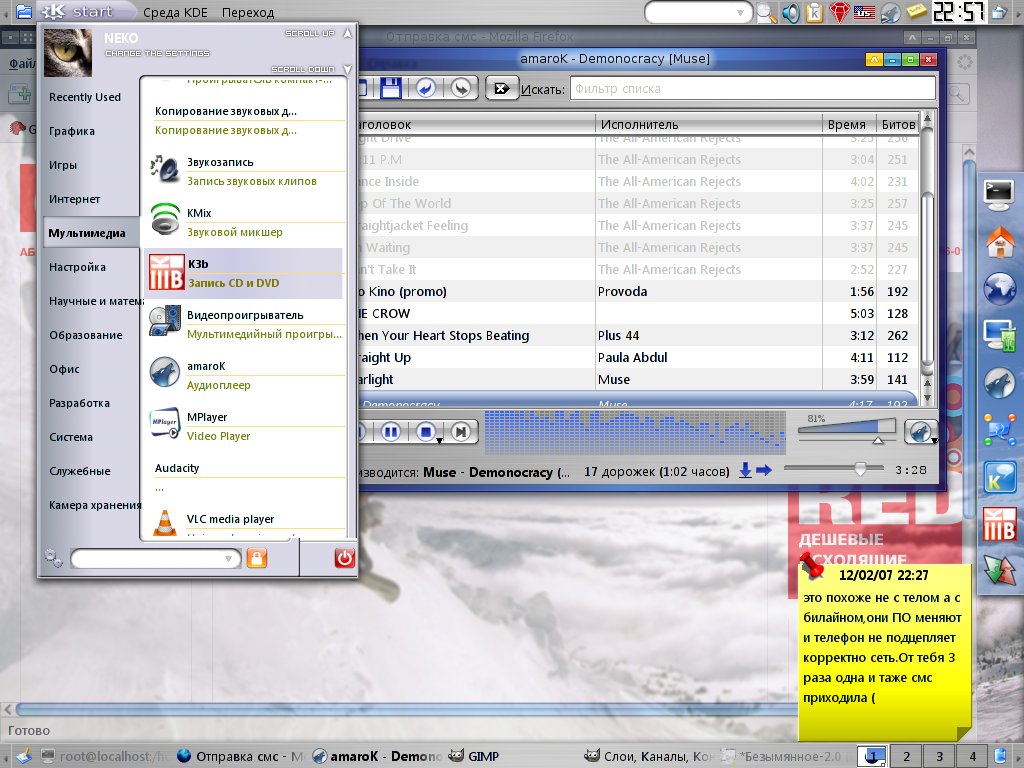Open the K3b CD and DVD burning entry
Image resolution: width=1024 pixels, height=768 pixels.
click(x=244, y=273)
